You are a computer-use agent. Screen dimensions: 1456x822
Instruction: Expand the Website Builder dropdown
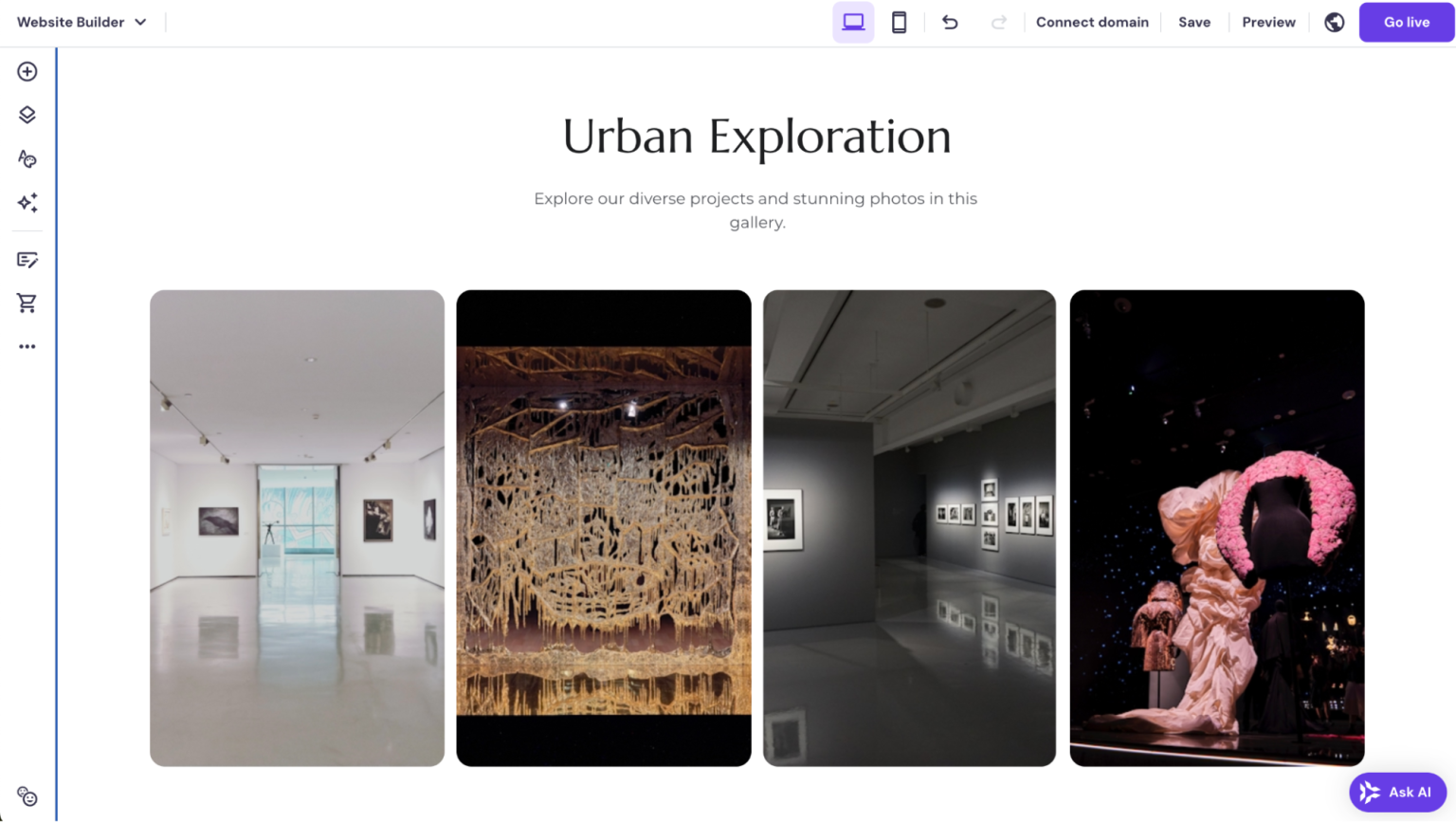(82, 22)
